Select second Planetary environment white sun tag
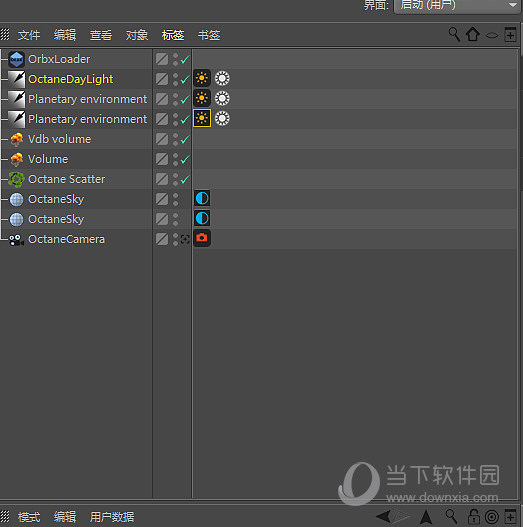Screen dimensions: 523x527 tap(222, 118)
